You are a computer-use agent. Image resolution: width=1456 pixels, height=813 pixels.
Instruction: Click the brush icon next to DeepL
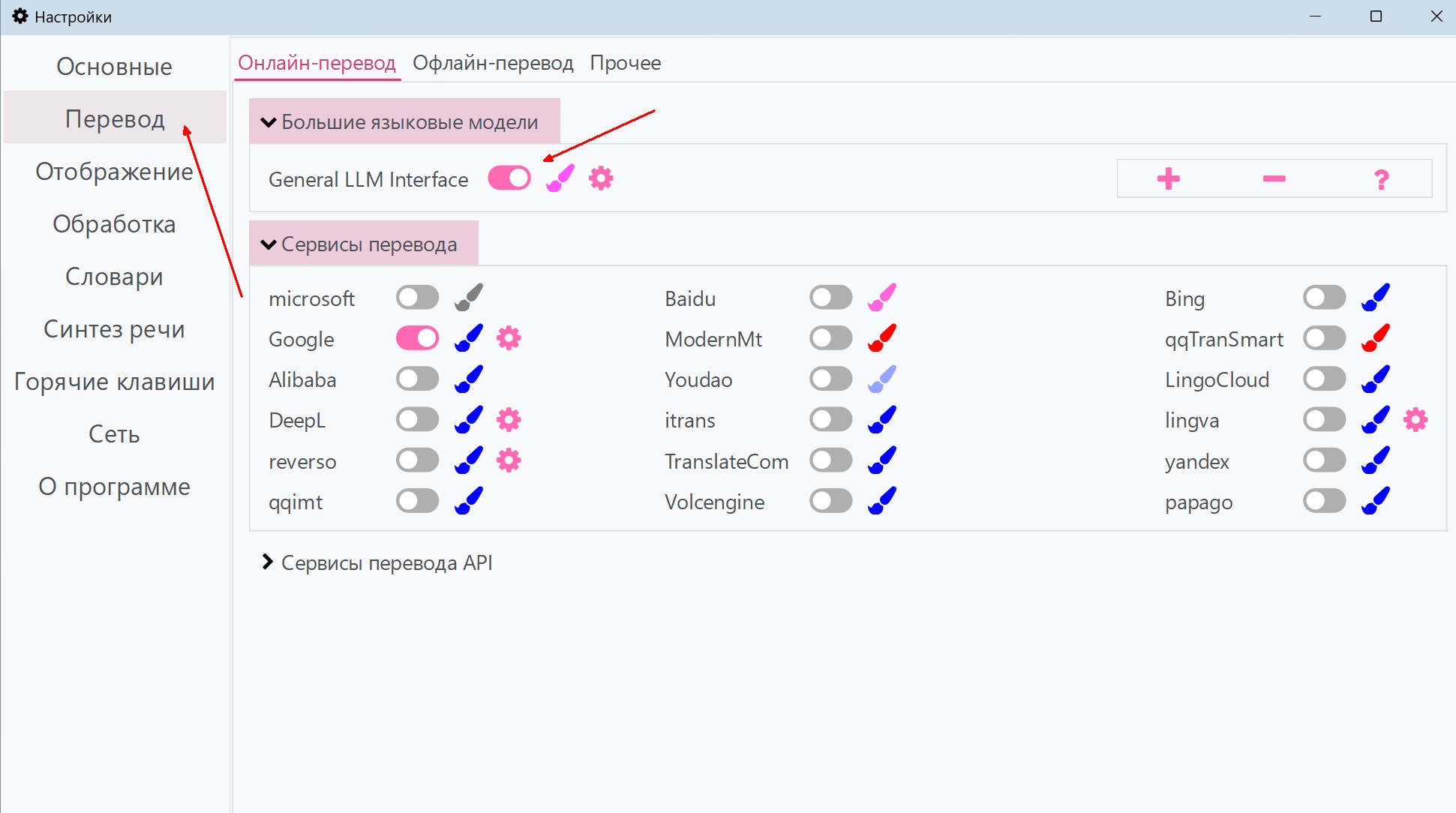tap(469, 419)
